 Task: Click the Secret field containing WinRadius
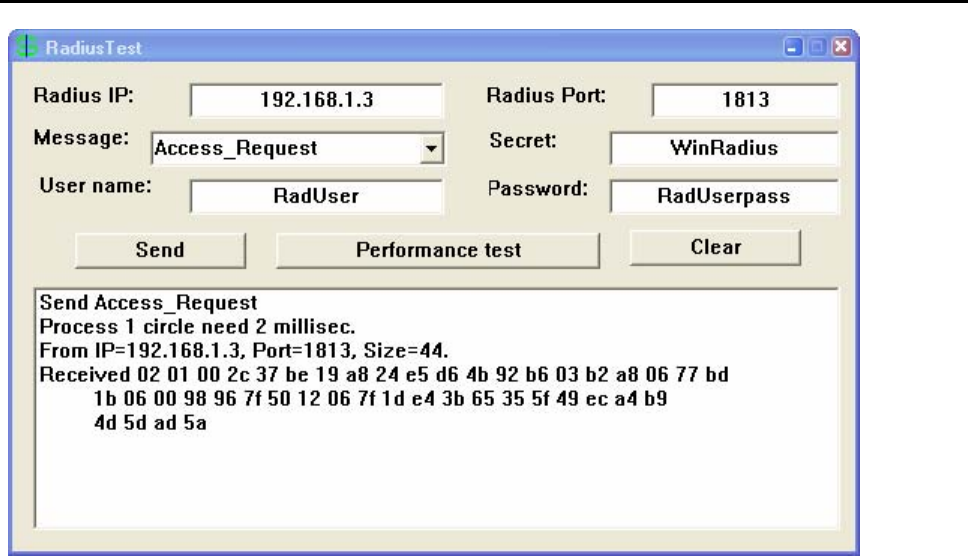tap(724, 148)
